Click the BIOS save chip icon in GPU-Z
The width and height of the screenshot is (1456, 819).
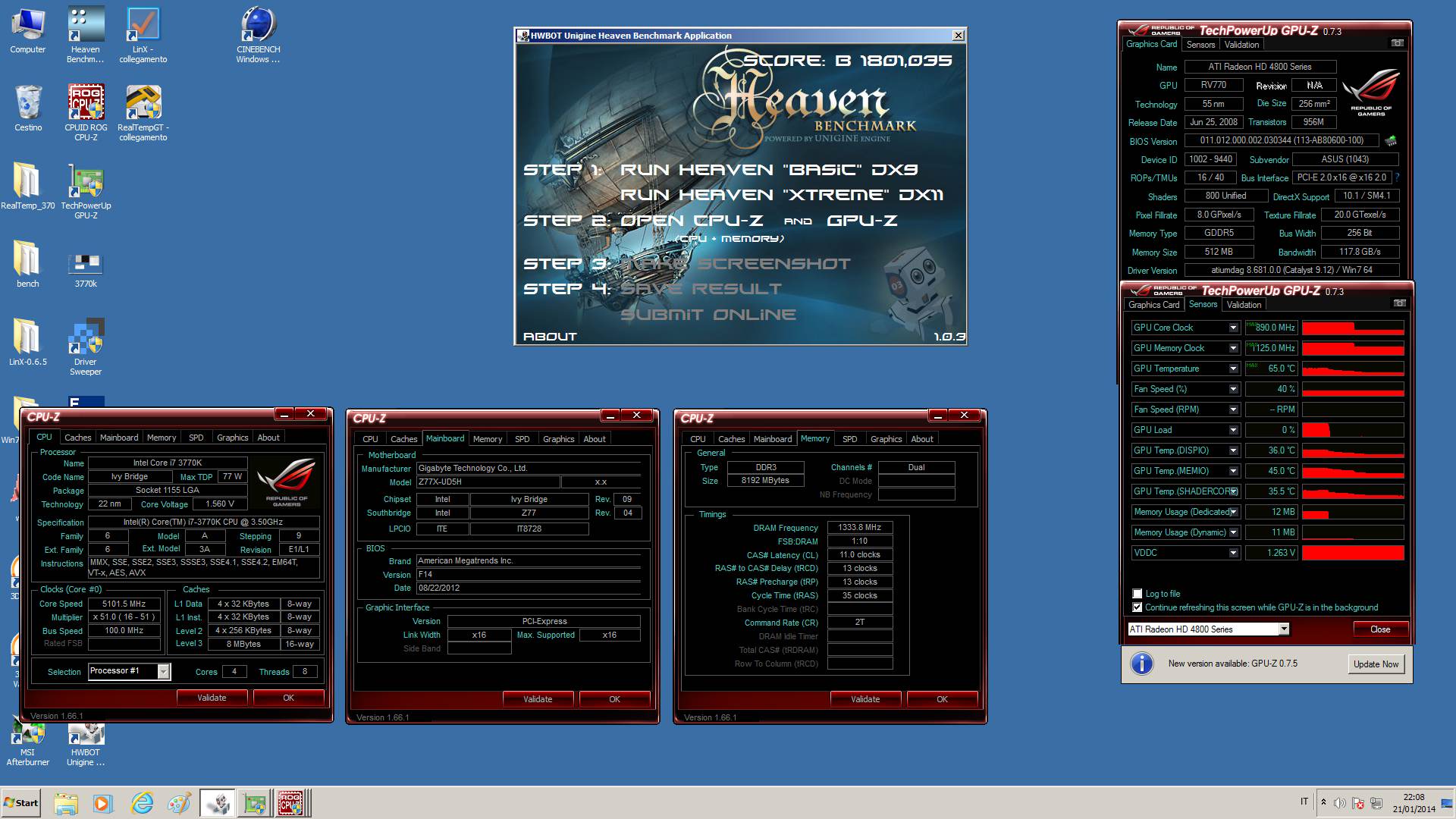(1390, 140)
